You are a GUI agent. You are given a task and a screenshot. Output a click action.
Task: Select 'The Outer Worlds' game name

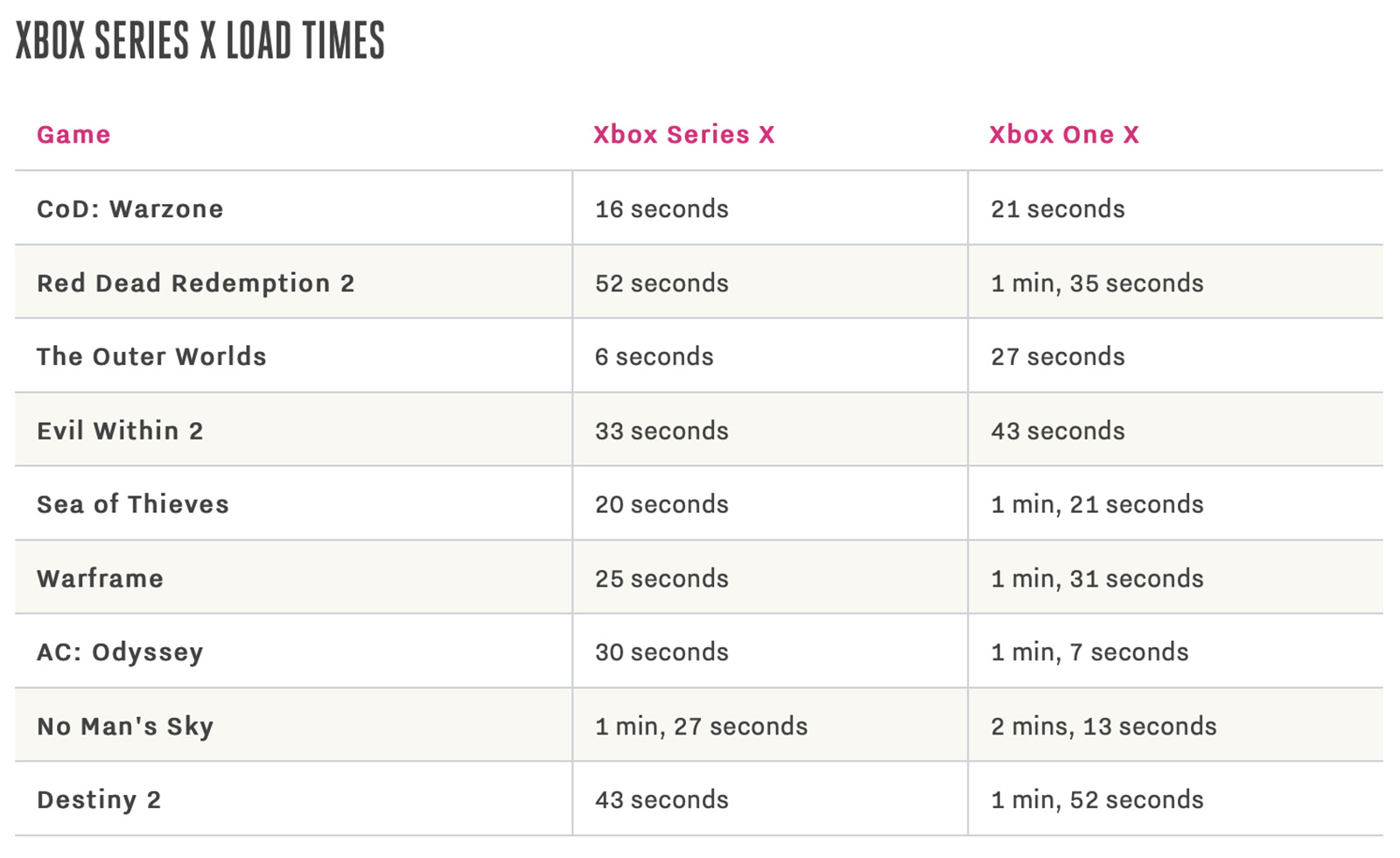[151, 357]
